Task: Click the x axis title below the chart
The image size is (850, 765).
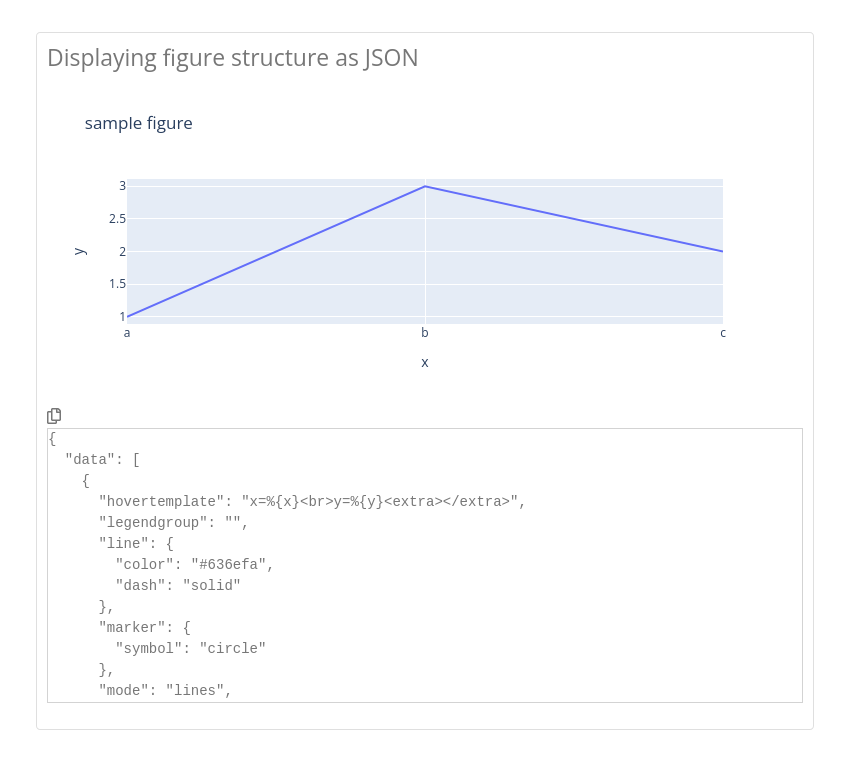Action: coord(424,362)
